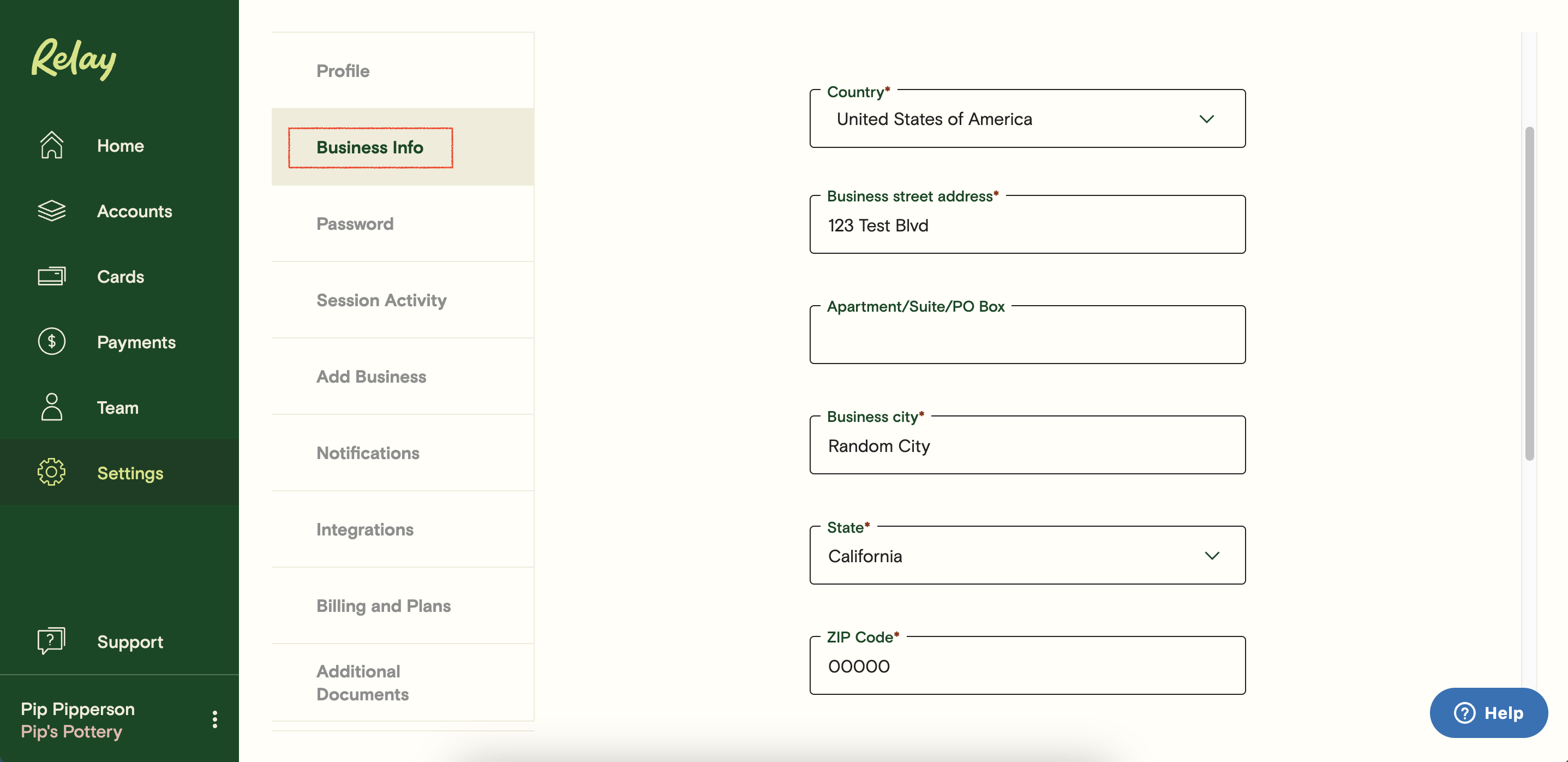Click the Help question mark icon
This screenshot has width=1568, height=762.
point(1464,713)
